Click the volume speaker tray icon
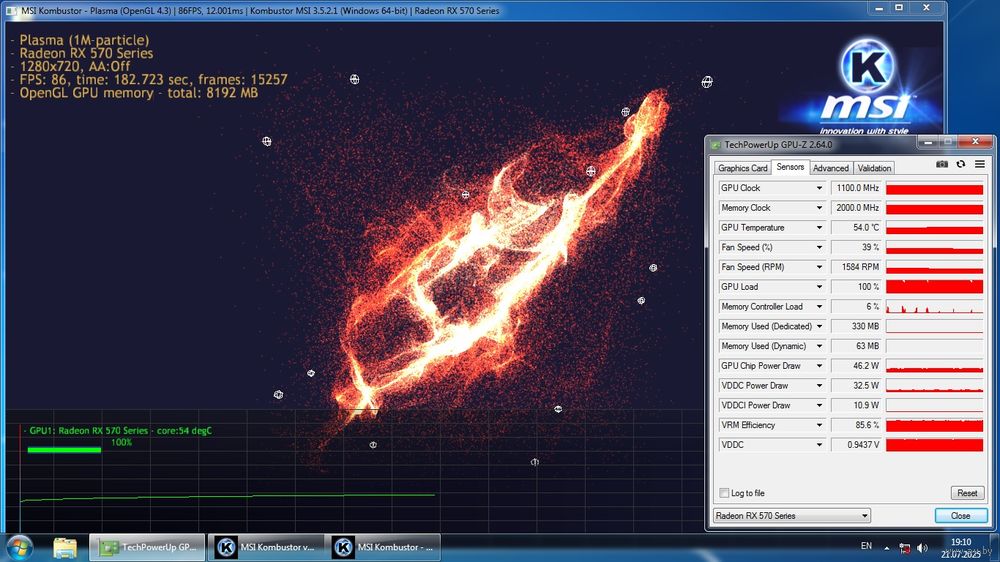The image size is (1000, 562). [x=922, y=548]
